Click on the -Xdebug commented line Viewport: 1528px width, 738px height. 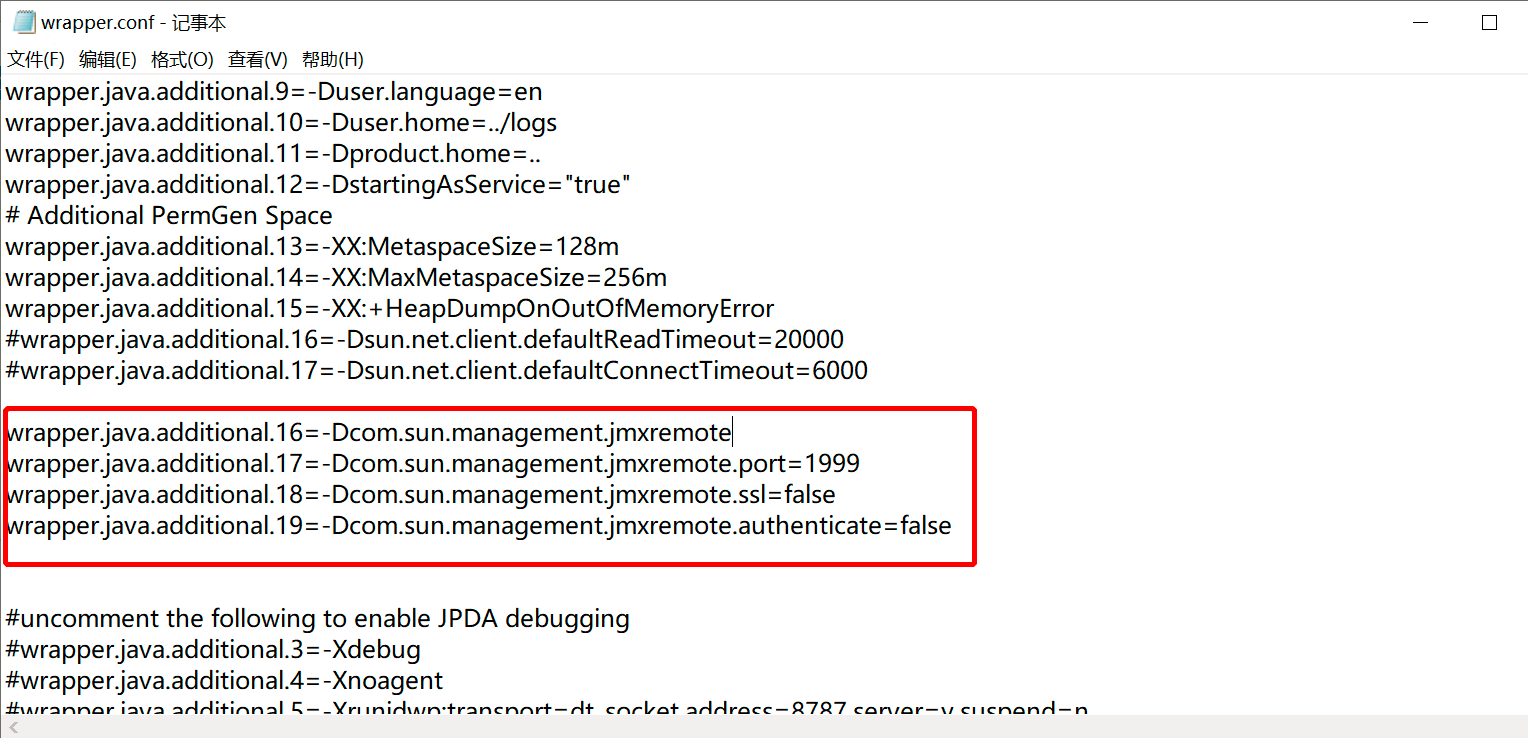click(213, 650)
